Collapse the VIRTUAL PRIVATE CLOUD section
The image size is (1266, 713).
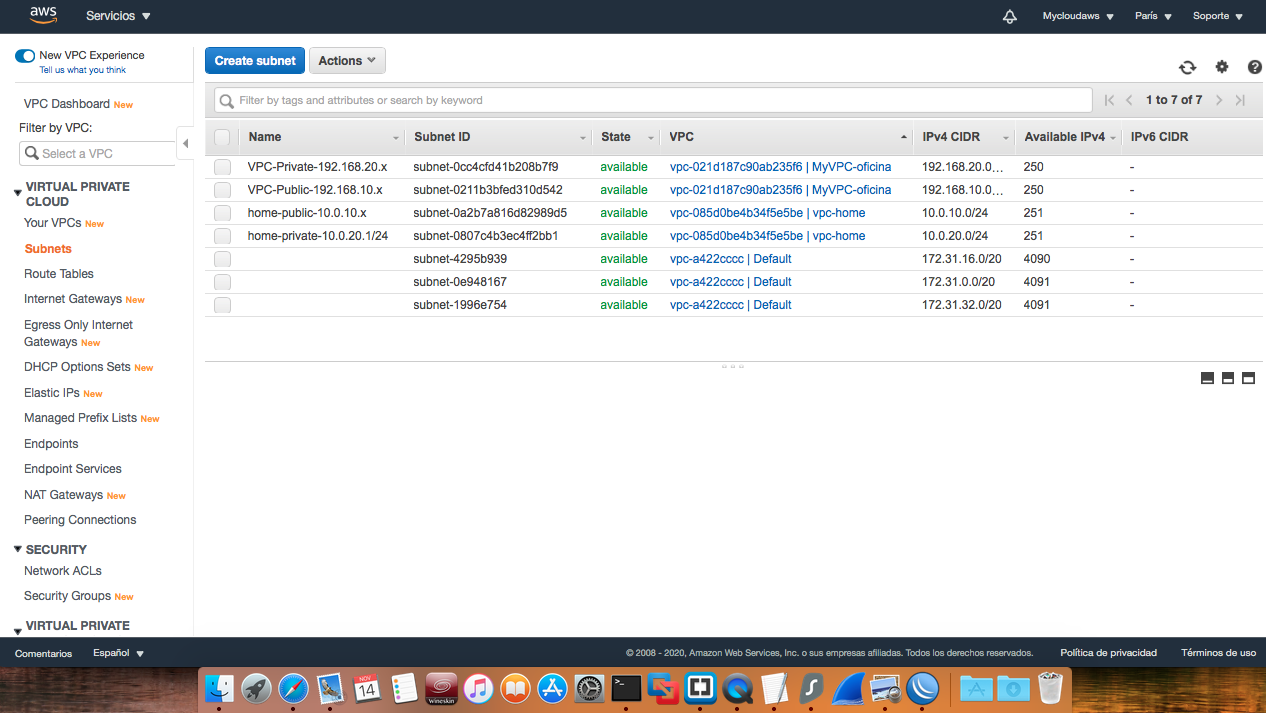16,186
